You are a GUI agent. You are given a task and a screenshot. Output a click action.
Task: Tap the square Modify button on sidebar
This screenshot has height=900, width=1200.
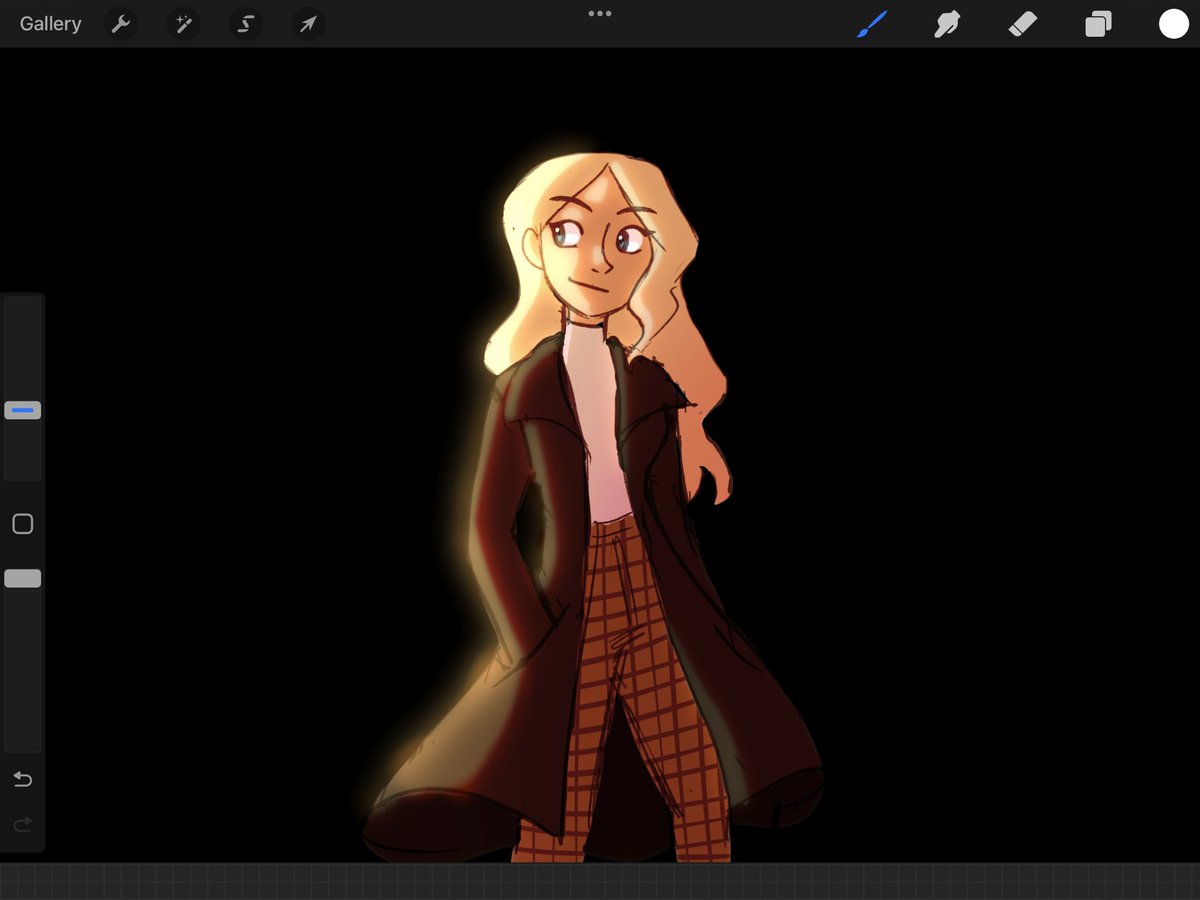coord(23,524)
